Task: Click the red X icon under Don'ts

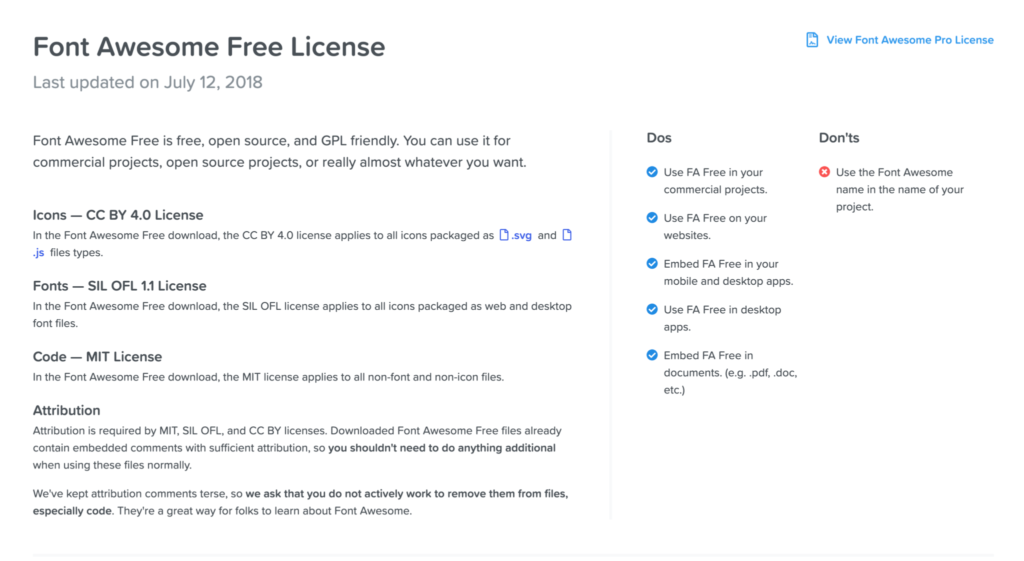Action: coord(824,172)
